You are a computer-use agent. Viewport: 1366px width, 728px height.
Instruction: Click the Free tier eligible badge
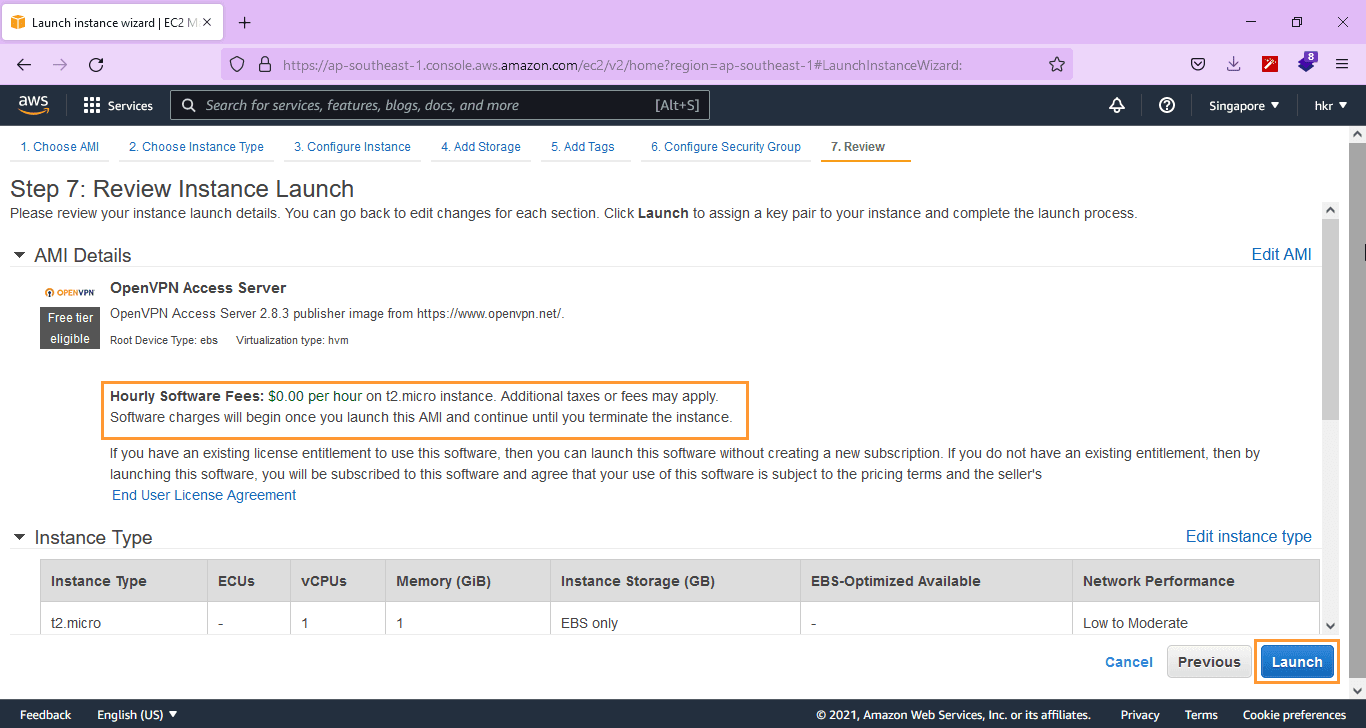pos(70,328)
